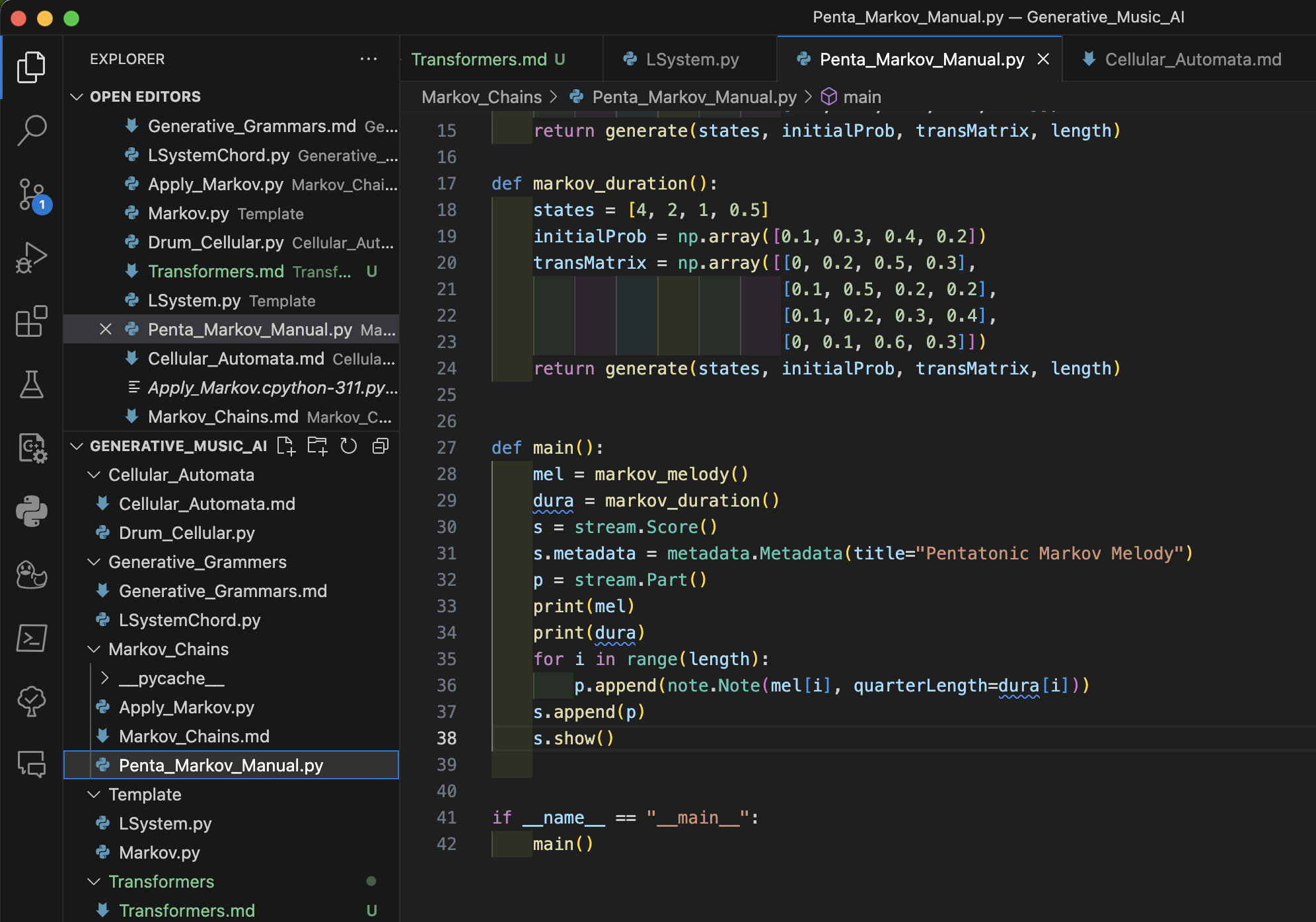This screenshot has width=1316, height=922.
Task: Refresh the explorer file tree
Action: 349,446
